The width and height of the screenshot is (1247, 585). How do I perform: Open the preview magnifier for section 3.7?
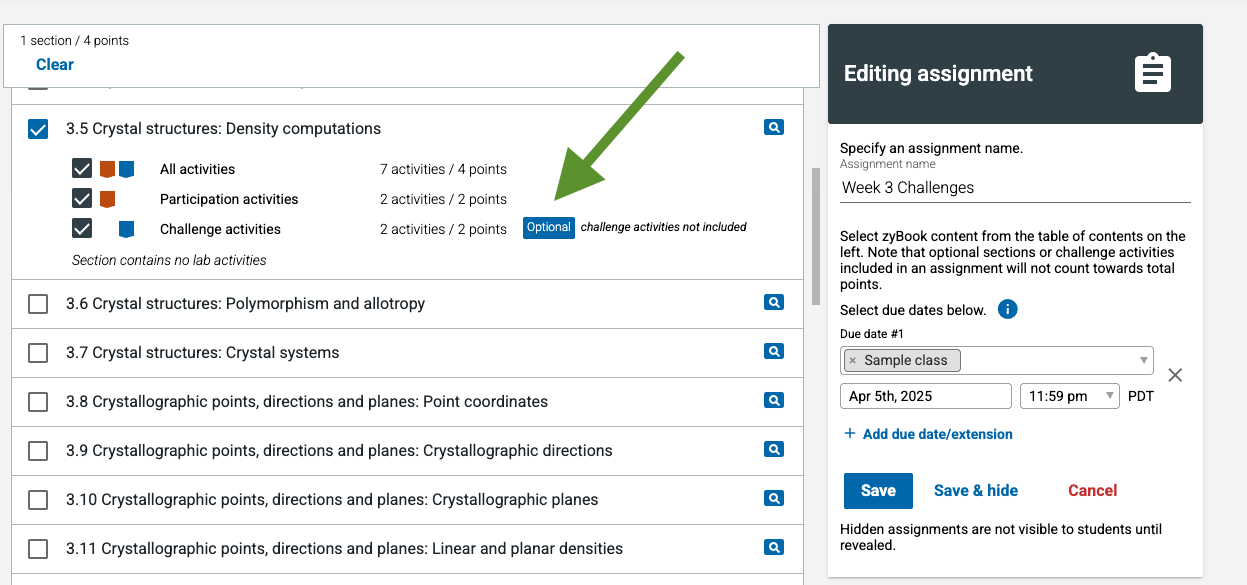(x=773, y=351)
